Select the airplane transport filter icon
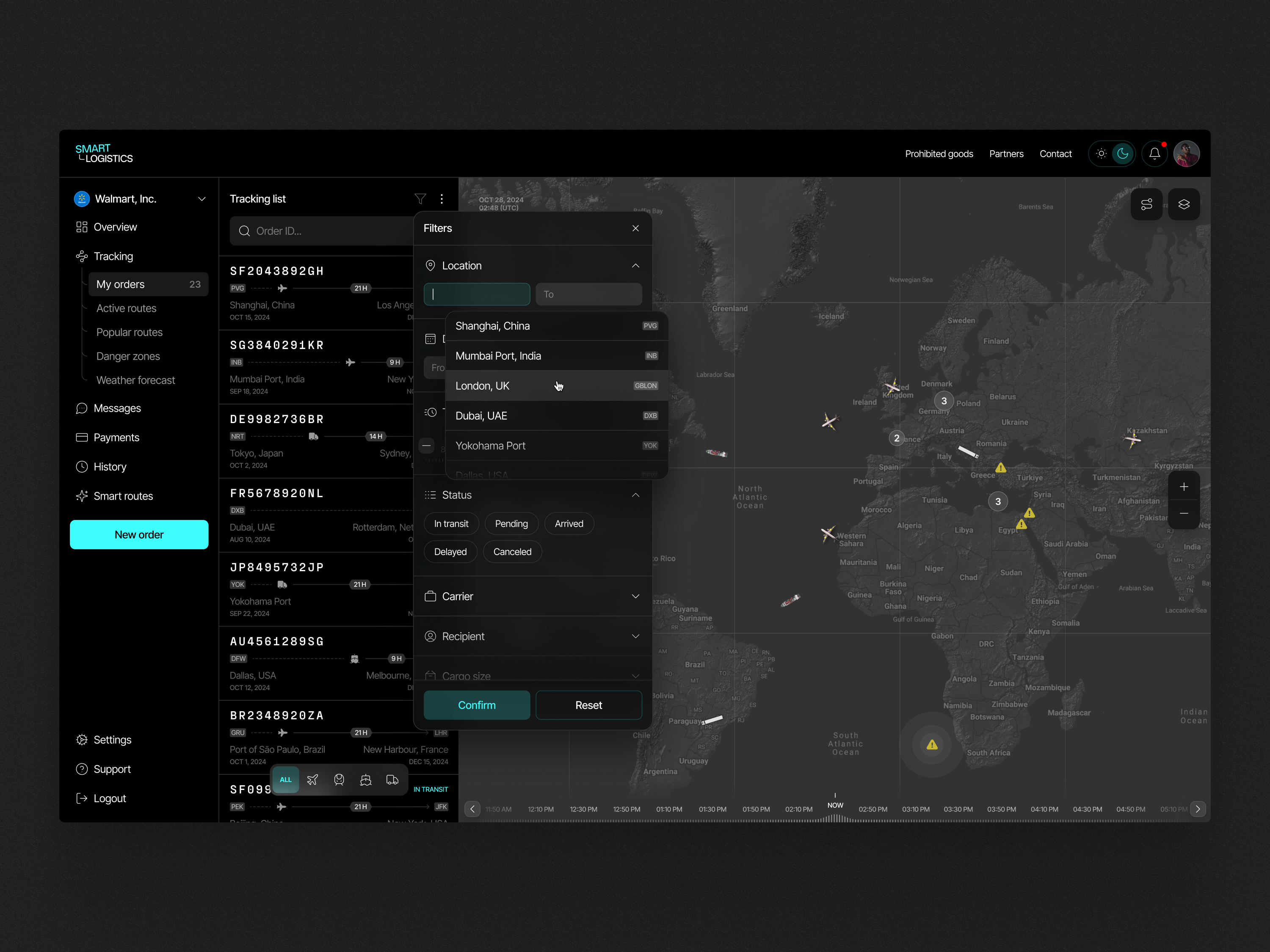The height and width of the screenshot is (952, 1270). pos(312,780)
